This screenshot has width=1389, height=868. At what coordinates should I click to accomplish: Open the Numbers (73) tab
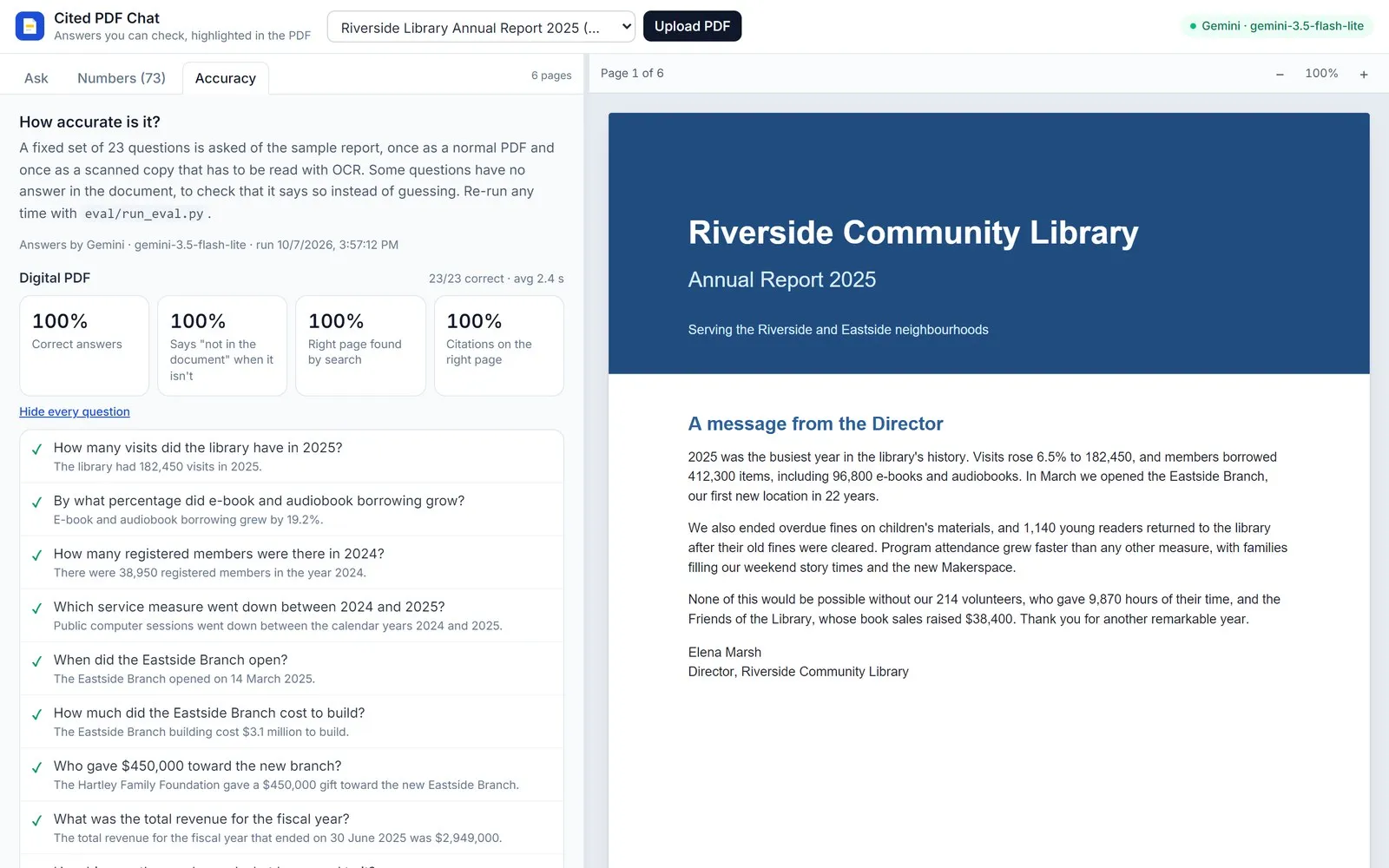tap(122, 78)
